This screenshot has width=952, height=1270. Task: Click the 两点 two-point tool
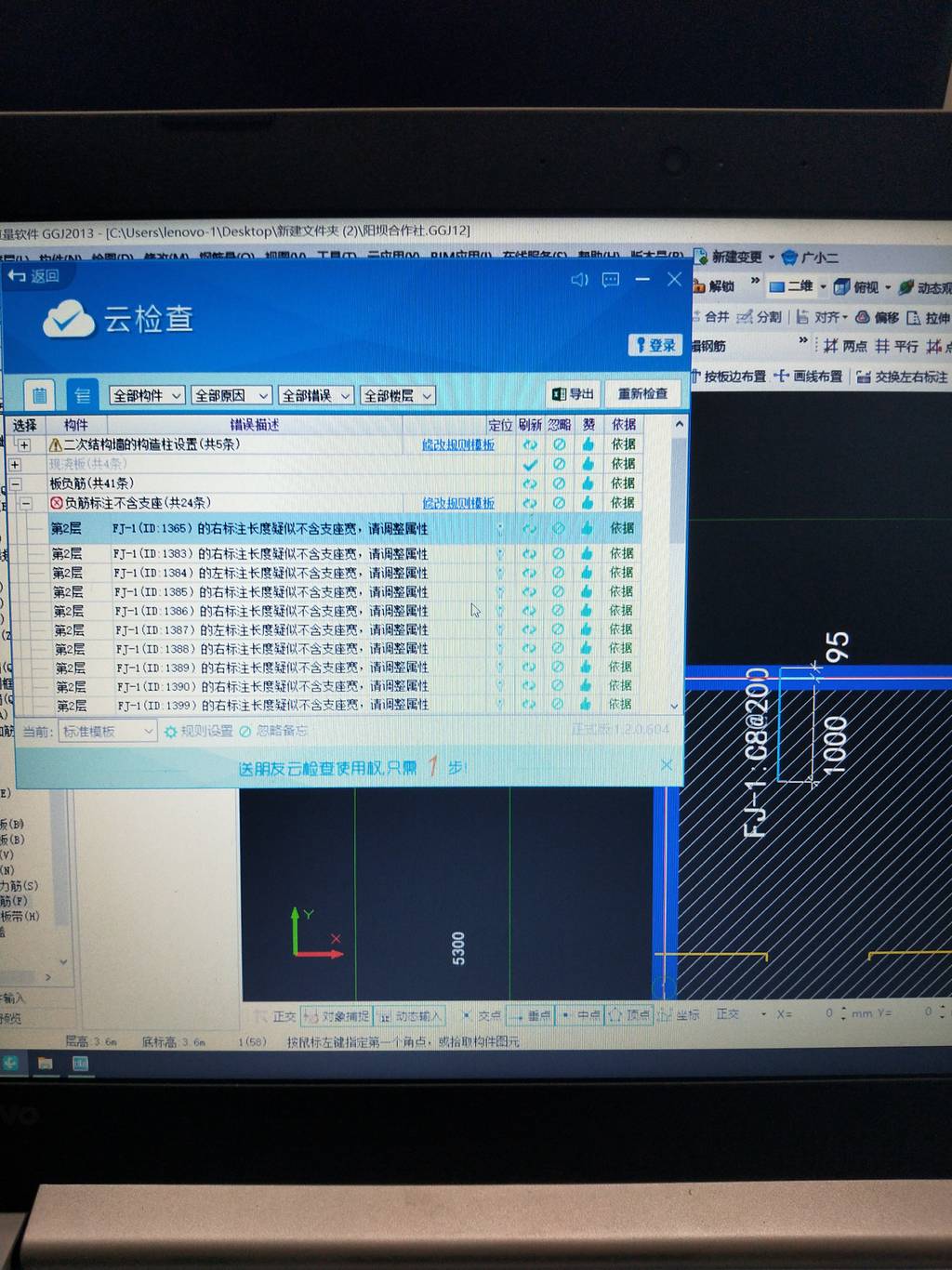pos(845,346)
